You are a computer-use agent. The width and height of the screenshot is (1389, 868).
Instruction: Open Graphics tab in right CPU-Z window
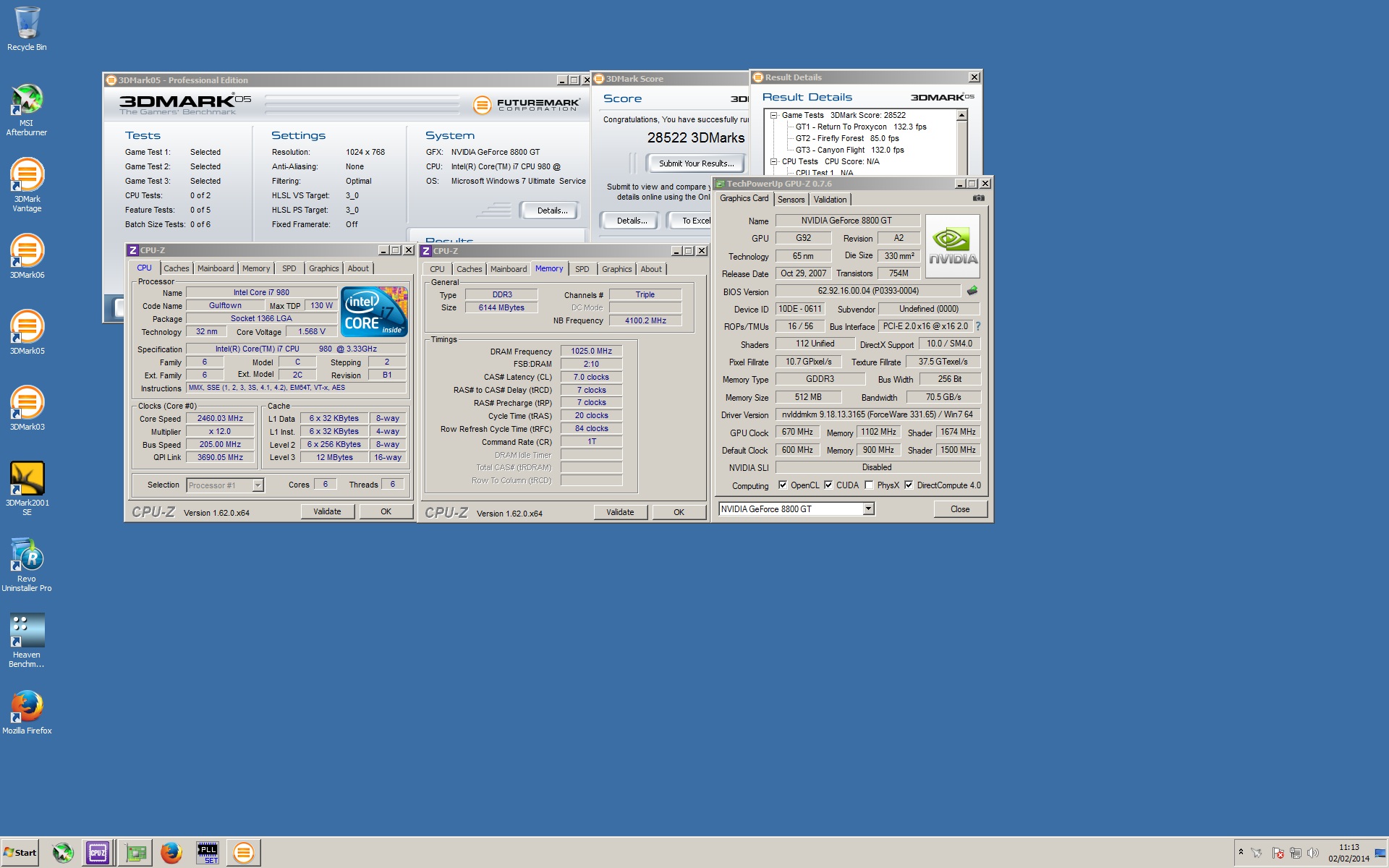coord(616,269)
